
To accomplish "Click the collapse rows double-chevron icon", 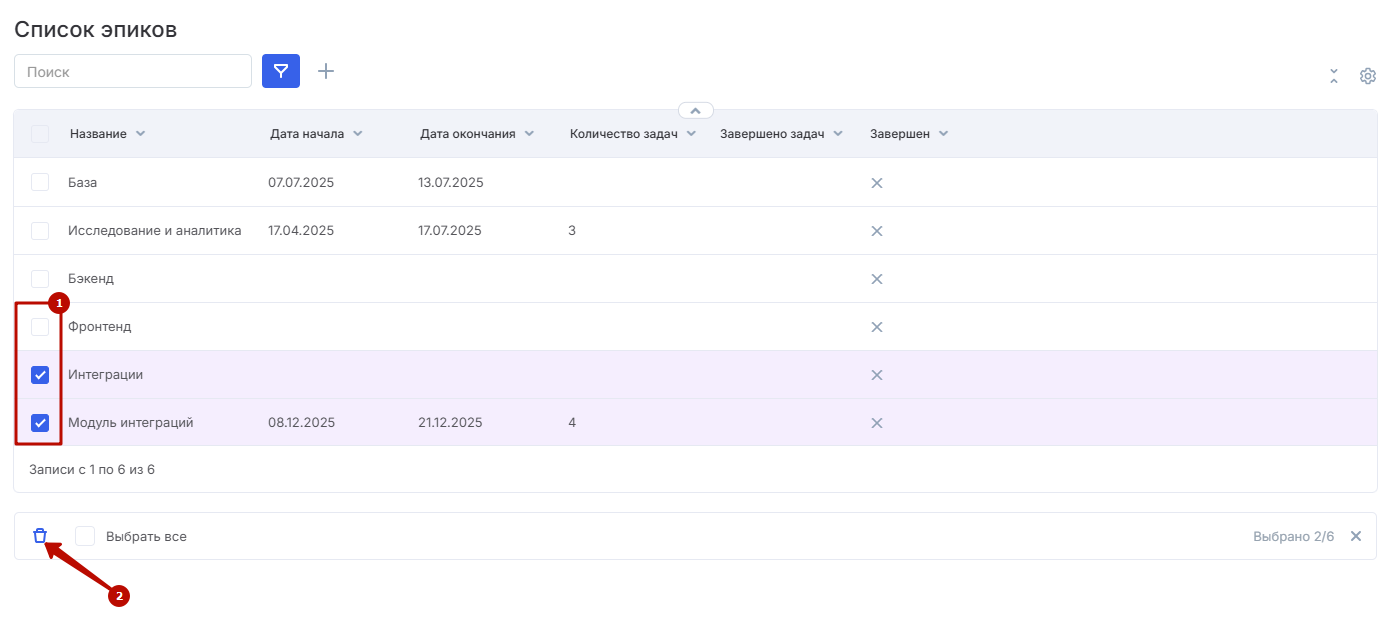I will tap(1334, 76).
